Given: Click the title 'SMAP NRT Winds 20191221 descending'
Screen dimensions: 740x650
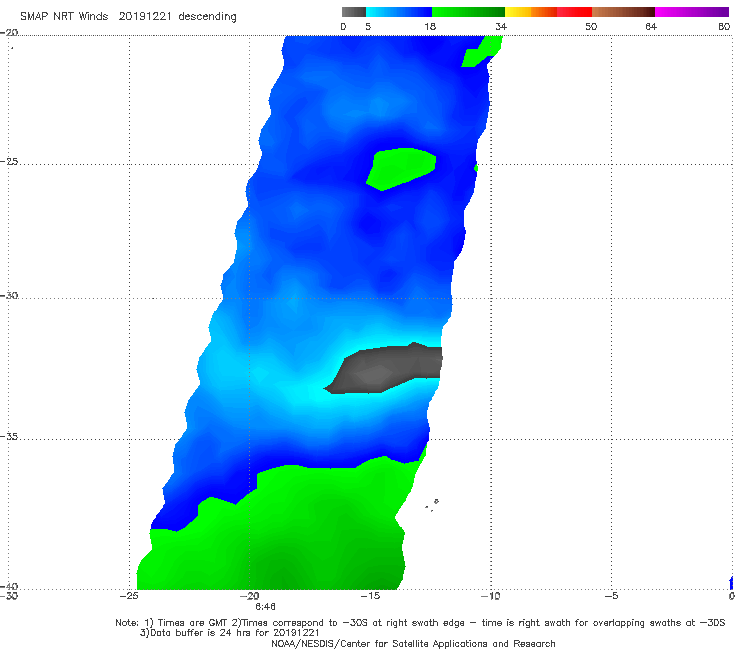Looking at the screenshot, I should click(x=128, y=17).
